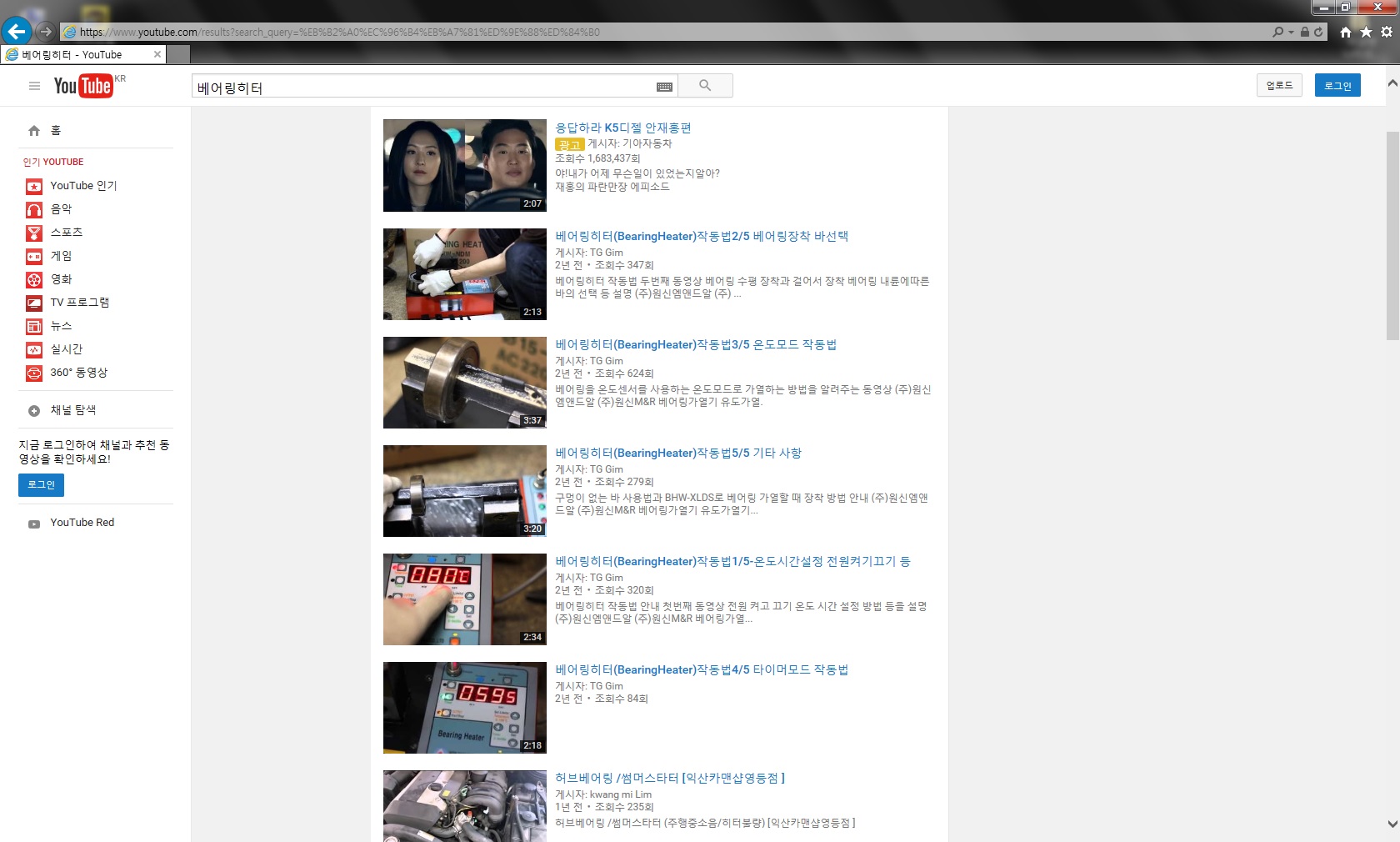Open the 게임 gaming sidebar item
Image resolution: width=1400 pixels, height=842 pixels.
point(62,256)
